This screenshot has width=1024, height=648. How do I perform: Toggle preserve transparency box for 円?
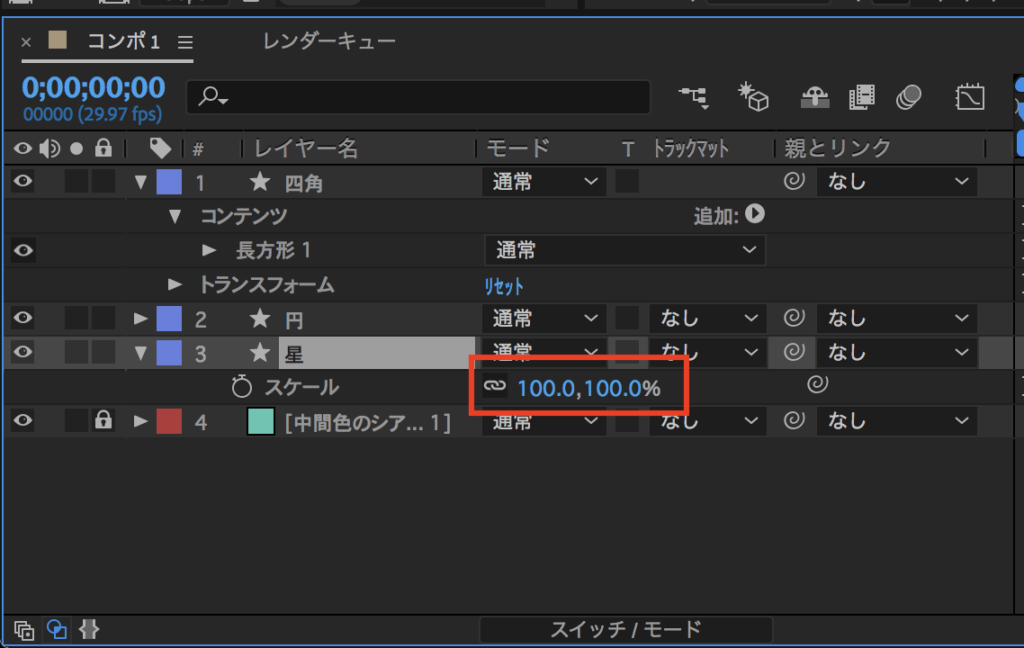click(x=627, y=319)
